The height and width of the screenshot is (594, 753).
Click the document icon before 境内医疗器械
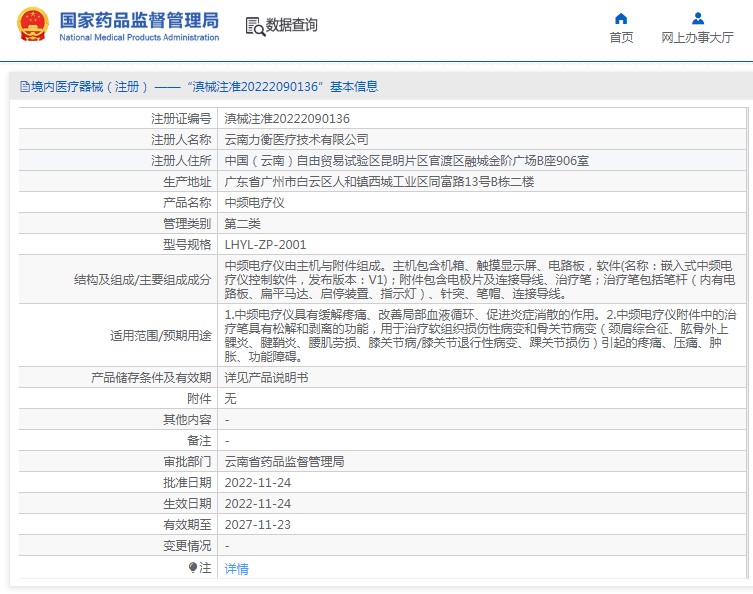click(24, 87)
